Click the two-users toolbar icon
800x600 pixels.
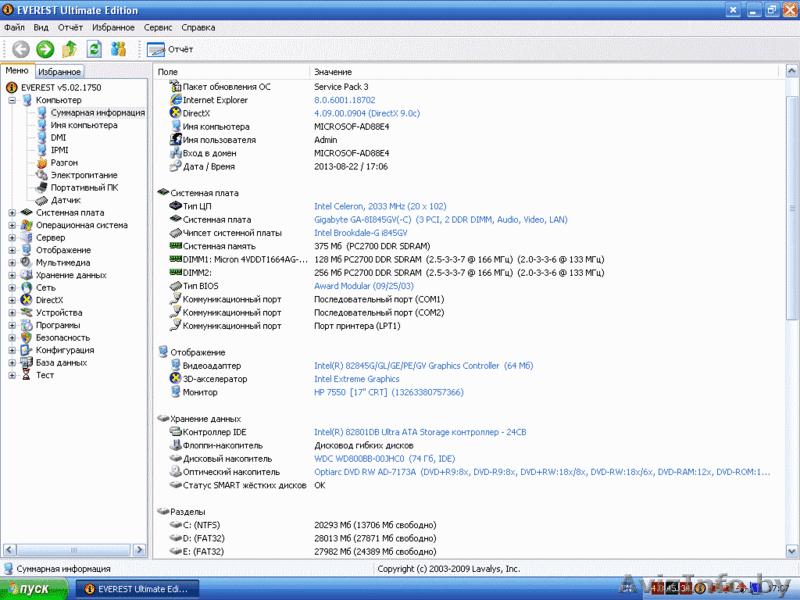[x=119, y=49]
